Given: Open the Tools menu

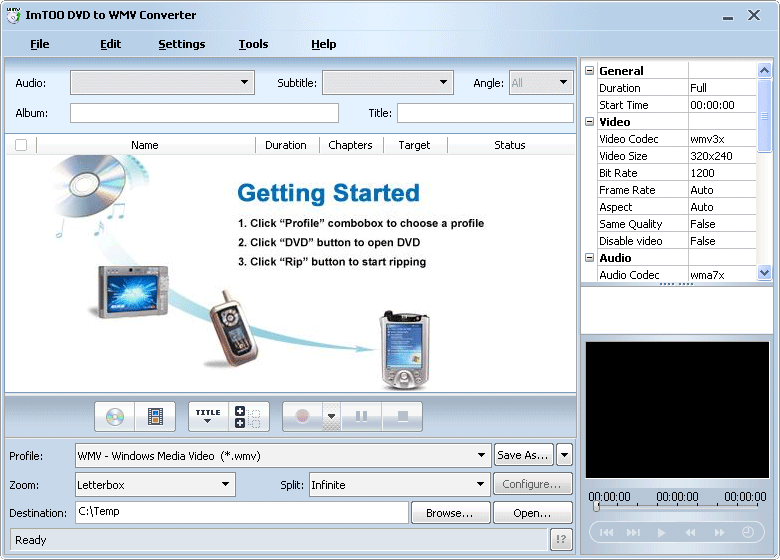Looking at the screenshot, I should coord(253,44).
